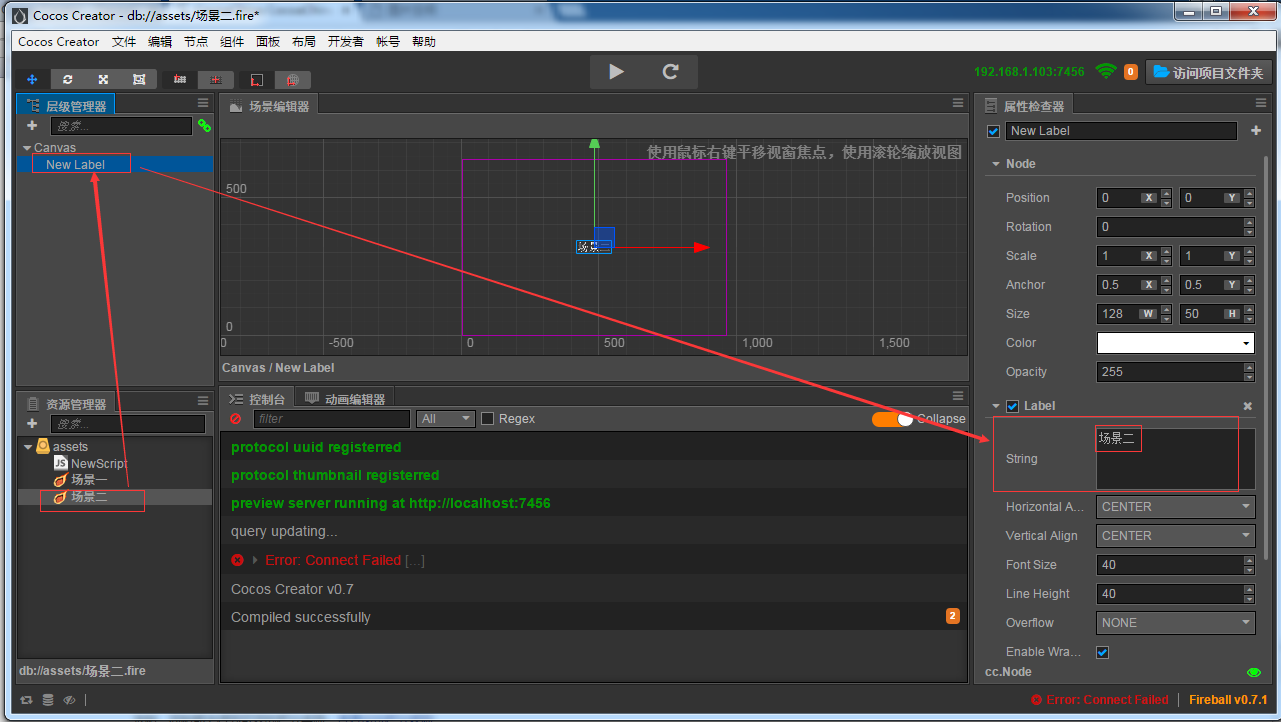This screenshot has height=722, width=1281.
Task: Click the NewScript JS file icon
Action: coord(61,463)
